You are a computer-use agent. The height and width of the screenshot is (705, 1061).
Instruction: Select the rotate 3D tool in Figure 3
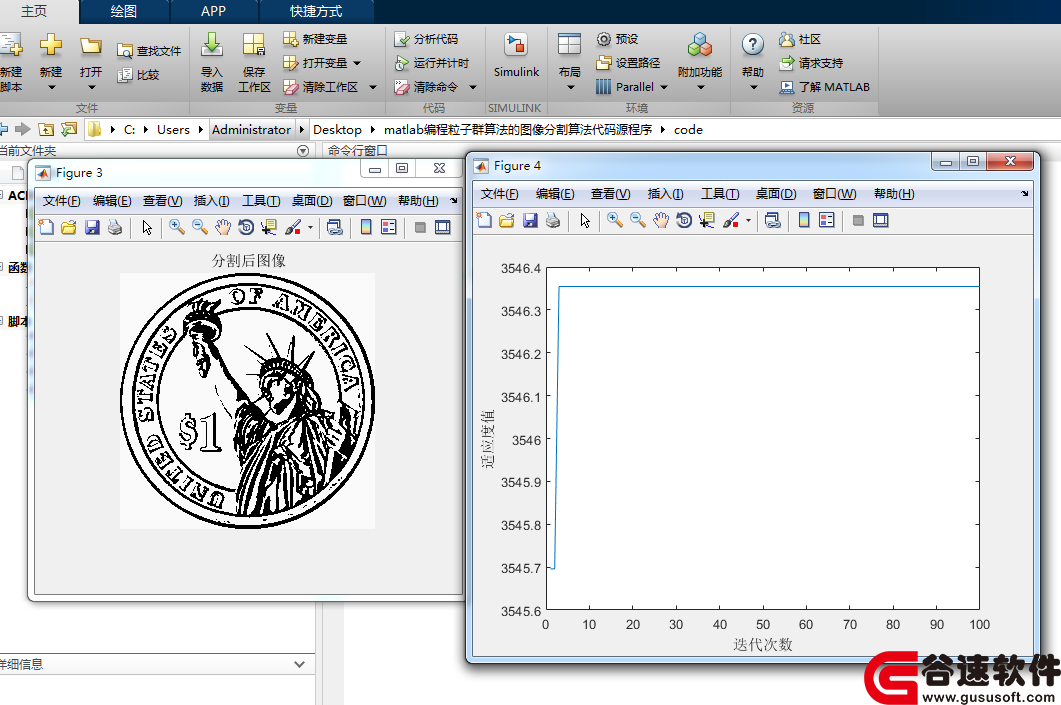[246, 227]
